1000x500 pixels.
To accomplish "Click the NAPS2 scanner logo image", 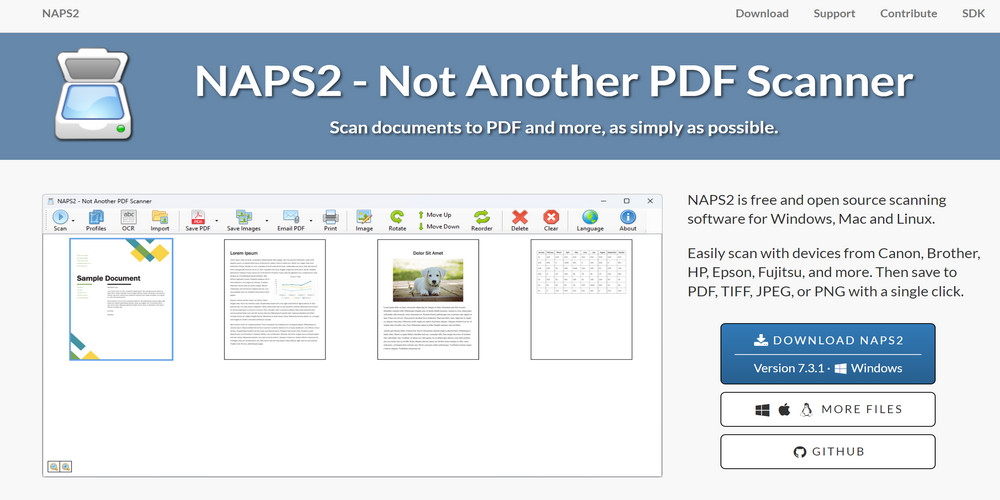I will [93, 94].
